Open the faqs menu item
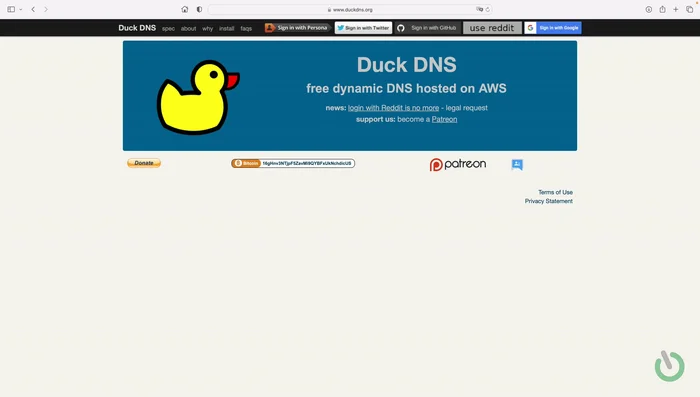 click(x=246, y=29)
